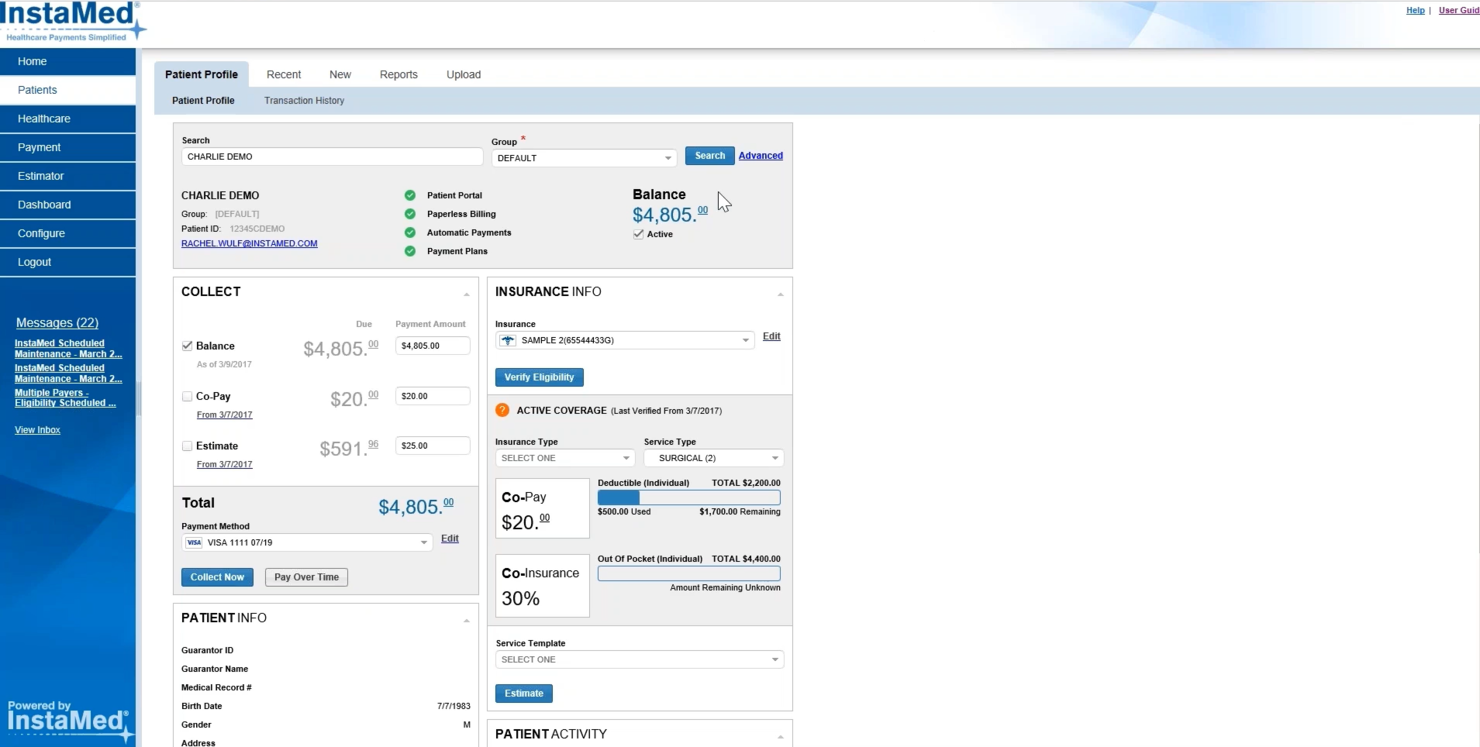1480x747 pixels.
Task: Collapse the PATIENT INFO panel
Action: click(x=466, y=620)
